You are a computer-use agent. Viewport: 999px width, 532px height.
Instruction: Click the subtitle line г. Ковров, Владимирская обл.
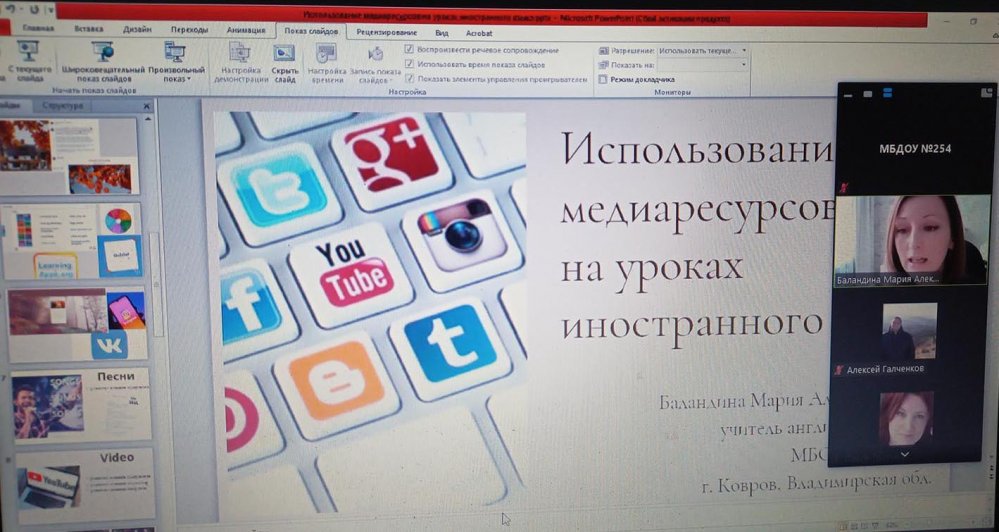[816, 482]
